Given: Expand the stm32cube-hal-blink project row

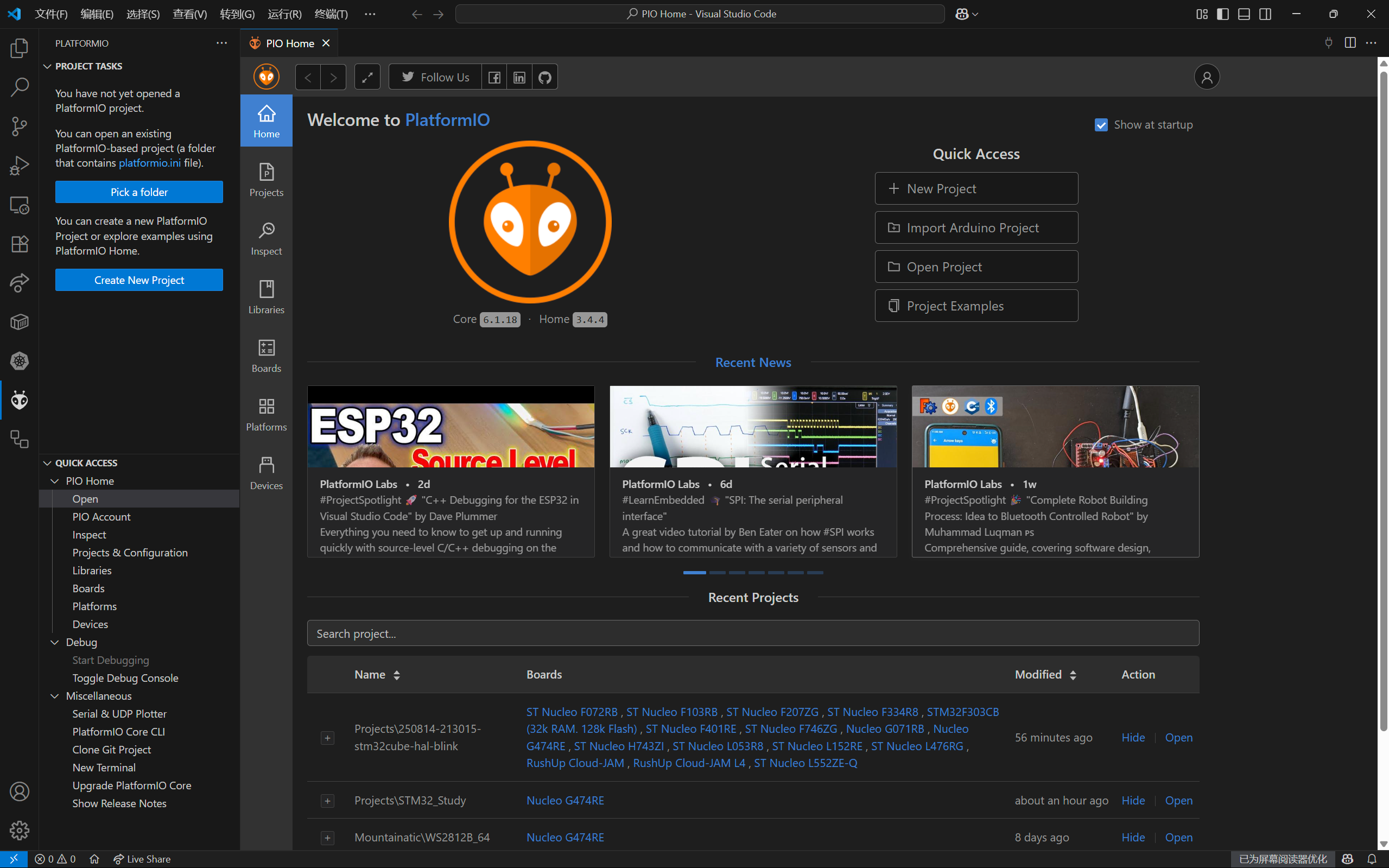Looking at the screenshot, I should pyautogui.click(x=328, y=738).
